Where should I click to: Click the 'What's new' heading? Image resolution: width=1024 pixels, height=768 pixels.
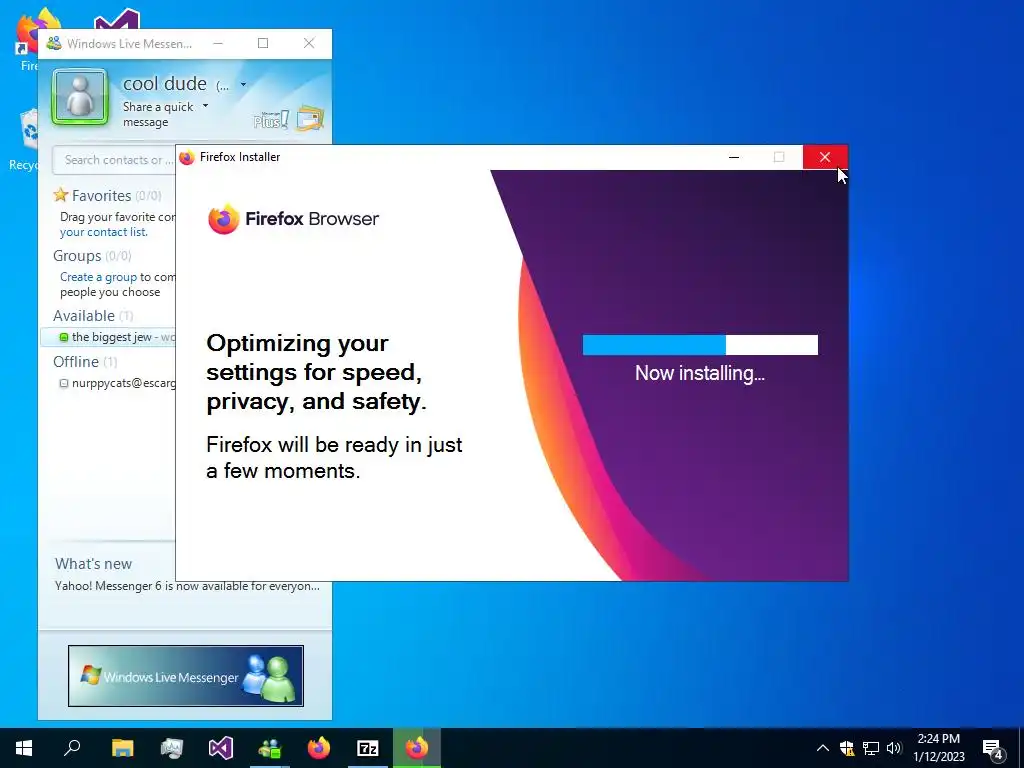93,564
